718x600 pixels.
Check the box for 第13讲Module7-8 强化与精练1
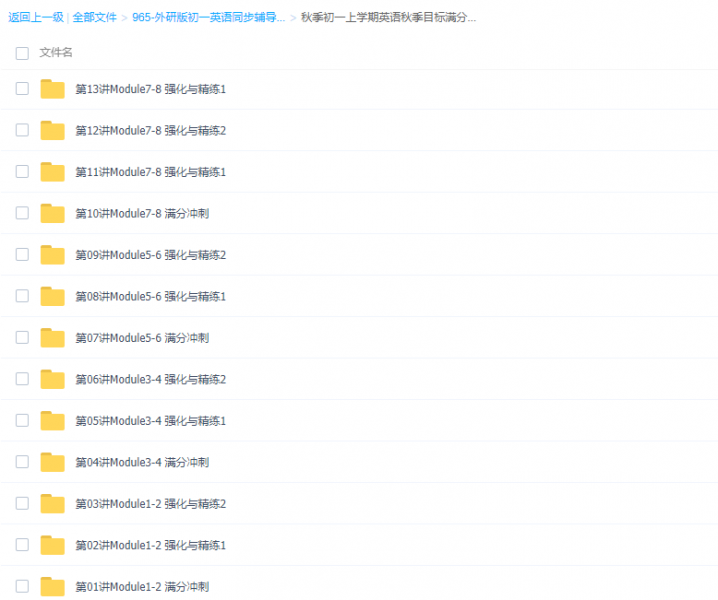pos(22,88)
